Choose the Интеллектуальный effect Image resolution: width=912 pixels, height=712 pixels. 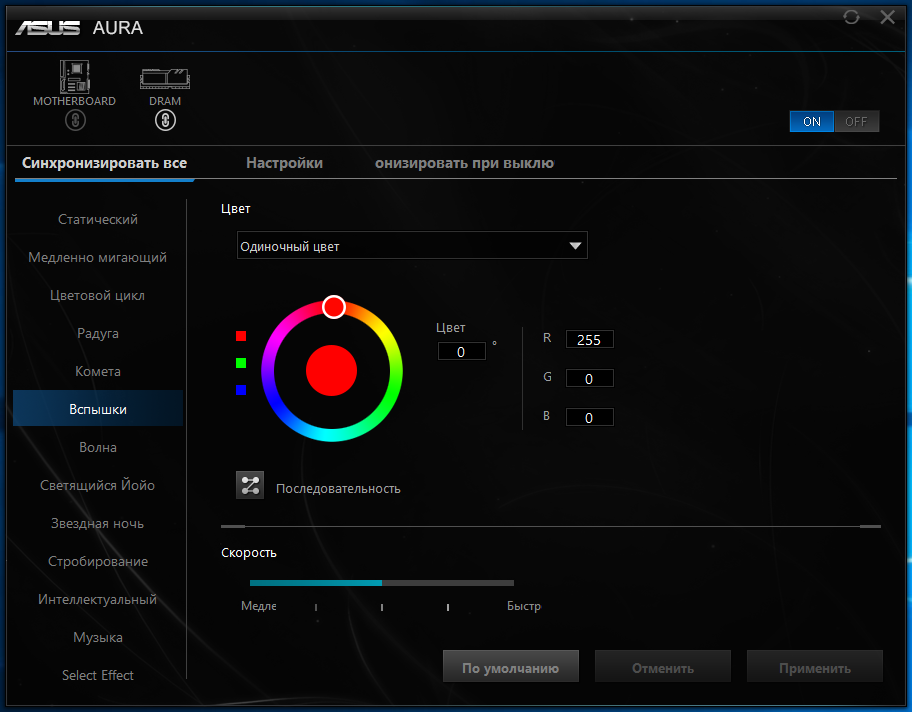coord(98,599)
